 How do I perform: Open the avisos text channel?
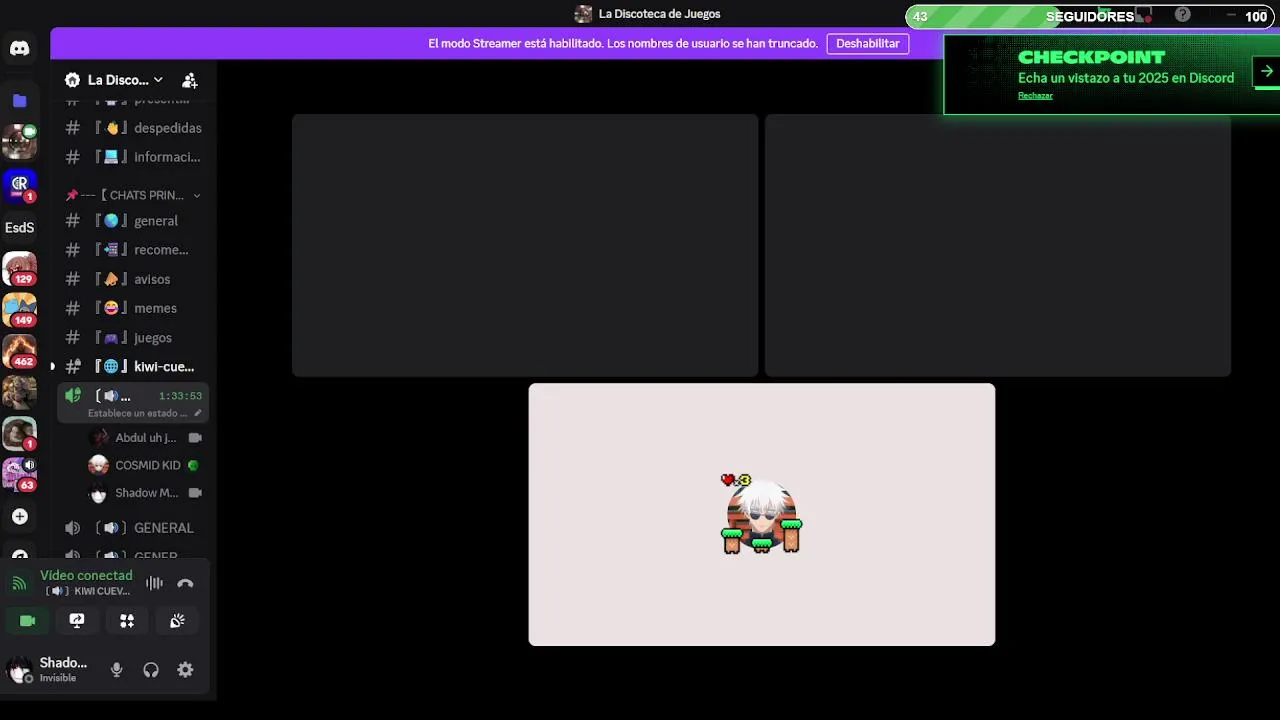pos(133,279)
